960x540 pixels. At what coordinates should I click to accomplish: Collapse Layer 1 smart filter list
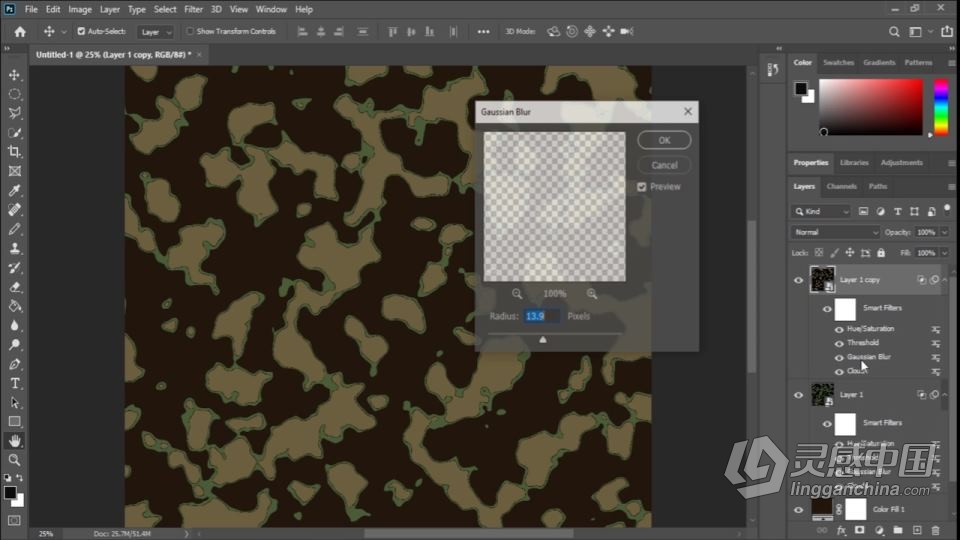[x=945, y=395]
